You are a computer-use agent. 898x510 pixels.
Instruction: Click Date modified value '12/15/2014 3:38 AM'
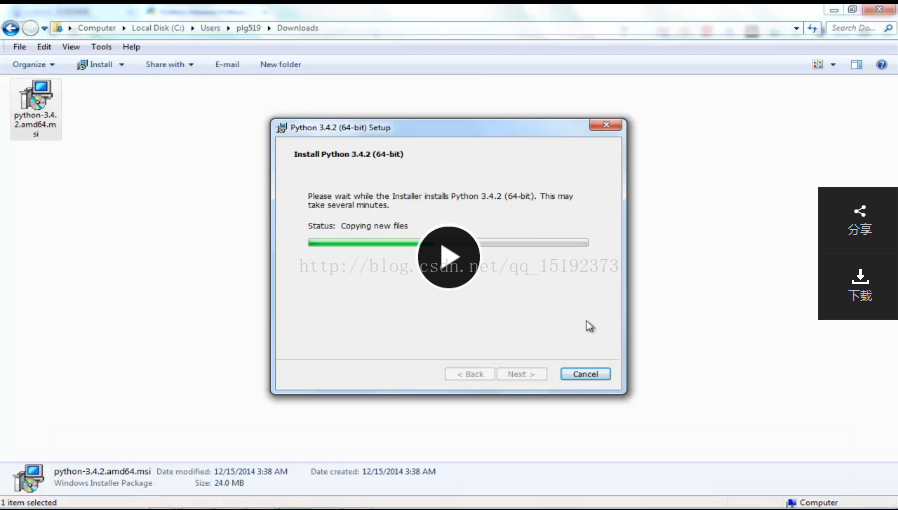coord(251,472)
